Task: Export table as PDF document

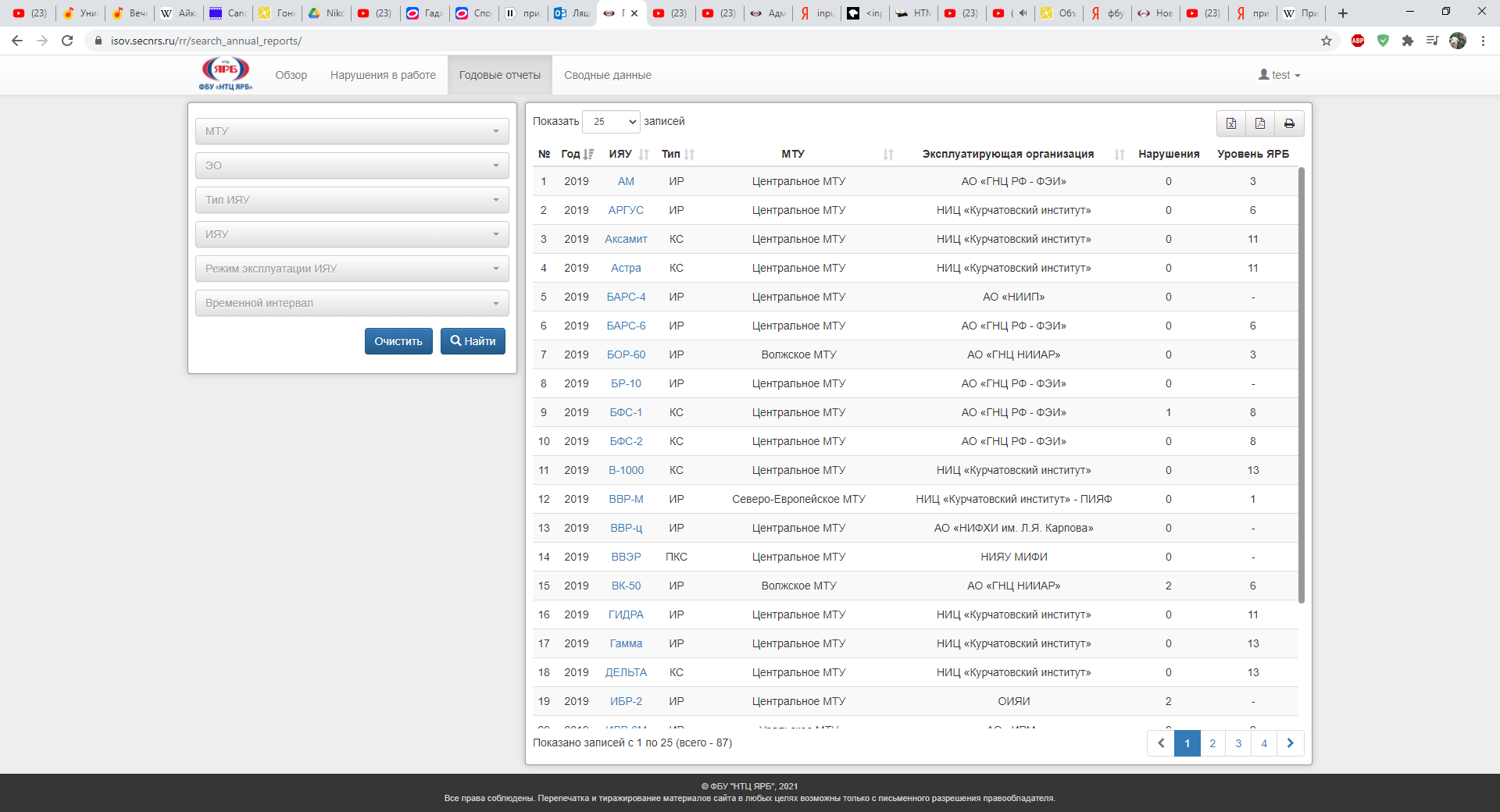Action: point(1259,123)
